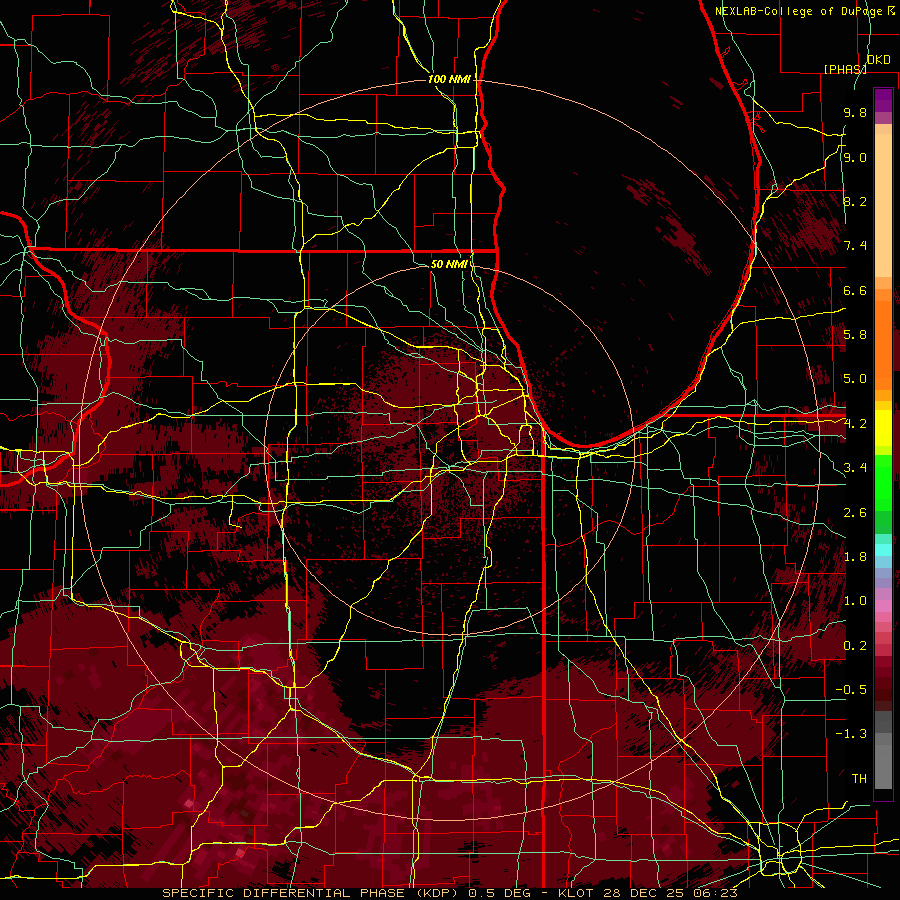Click the peach color bar segment near 8.2
Image resolution: width=900 pixels, height=900 pixels.
point(883,205)
